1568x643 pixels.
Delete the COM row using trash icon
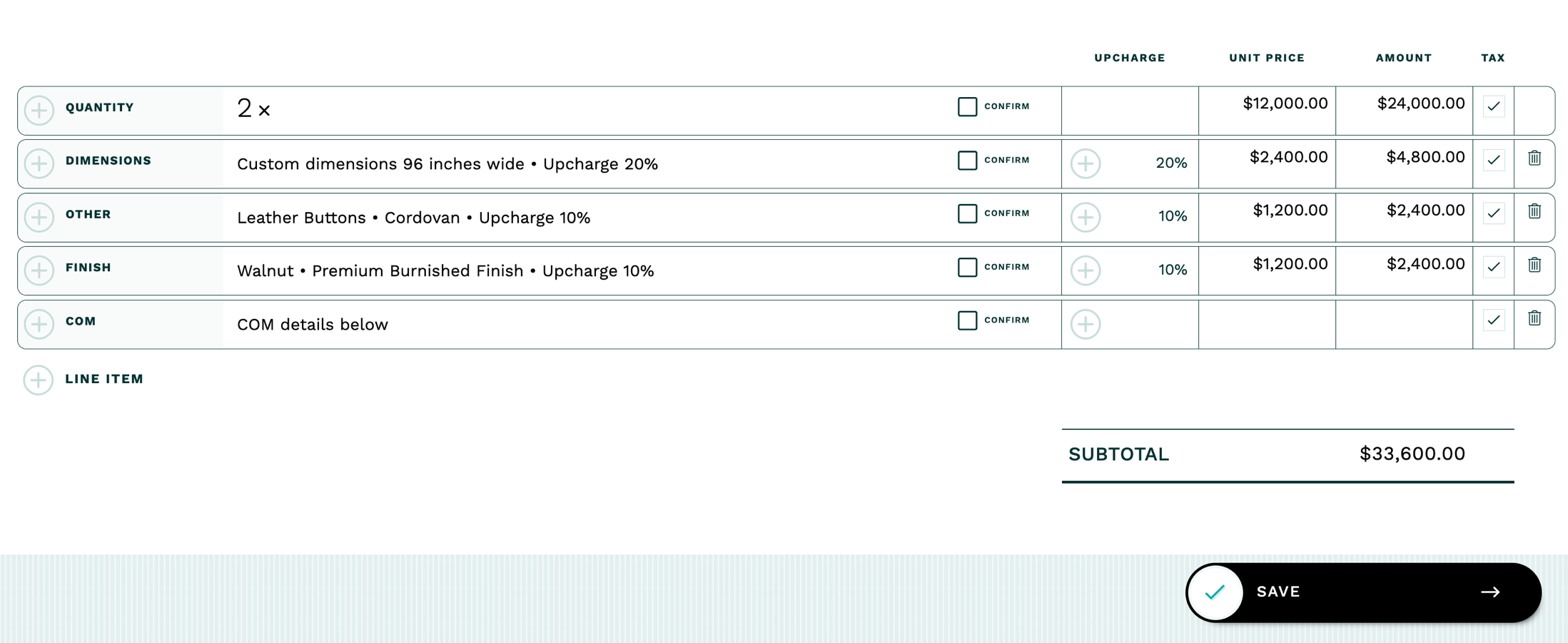[1534, 319]
